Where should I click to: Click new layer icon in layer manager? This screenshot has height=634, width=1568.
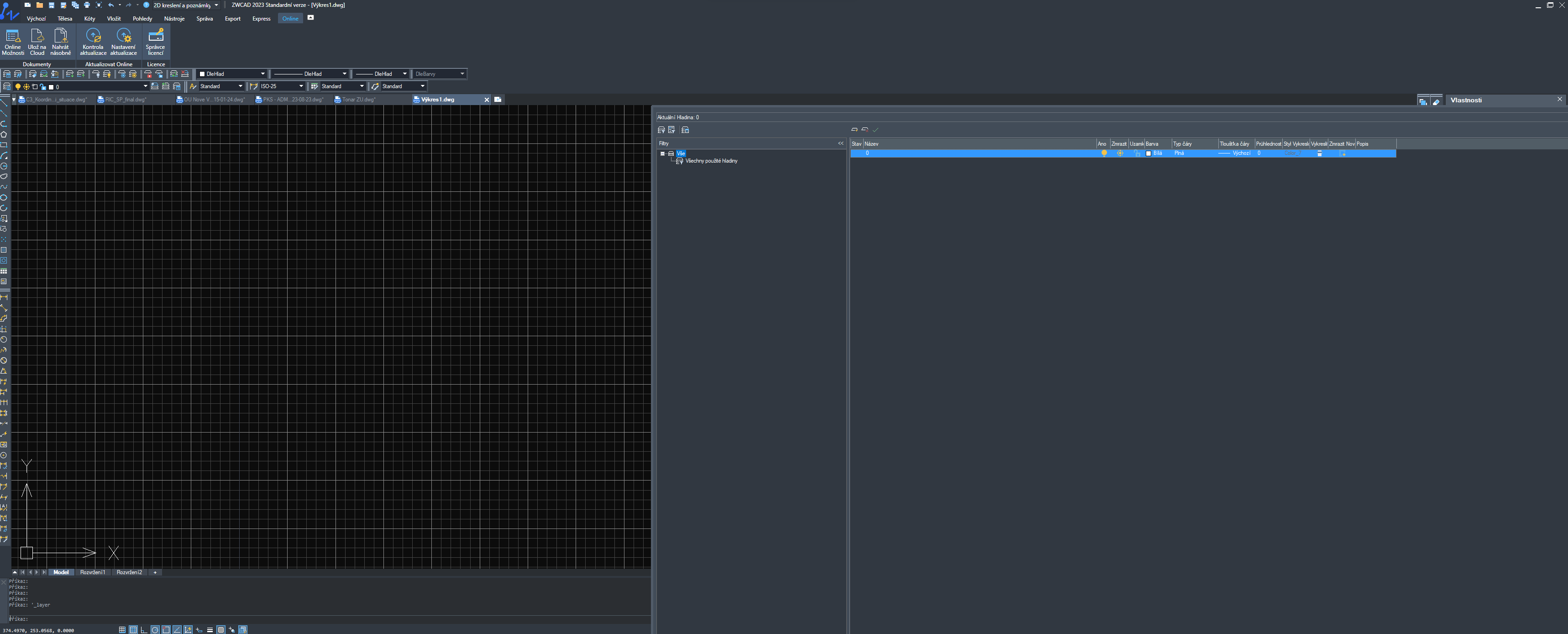pyautogui.click(x=854, y=130)
